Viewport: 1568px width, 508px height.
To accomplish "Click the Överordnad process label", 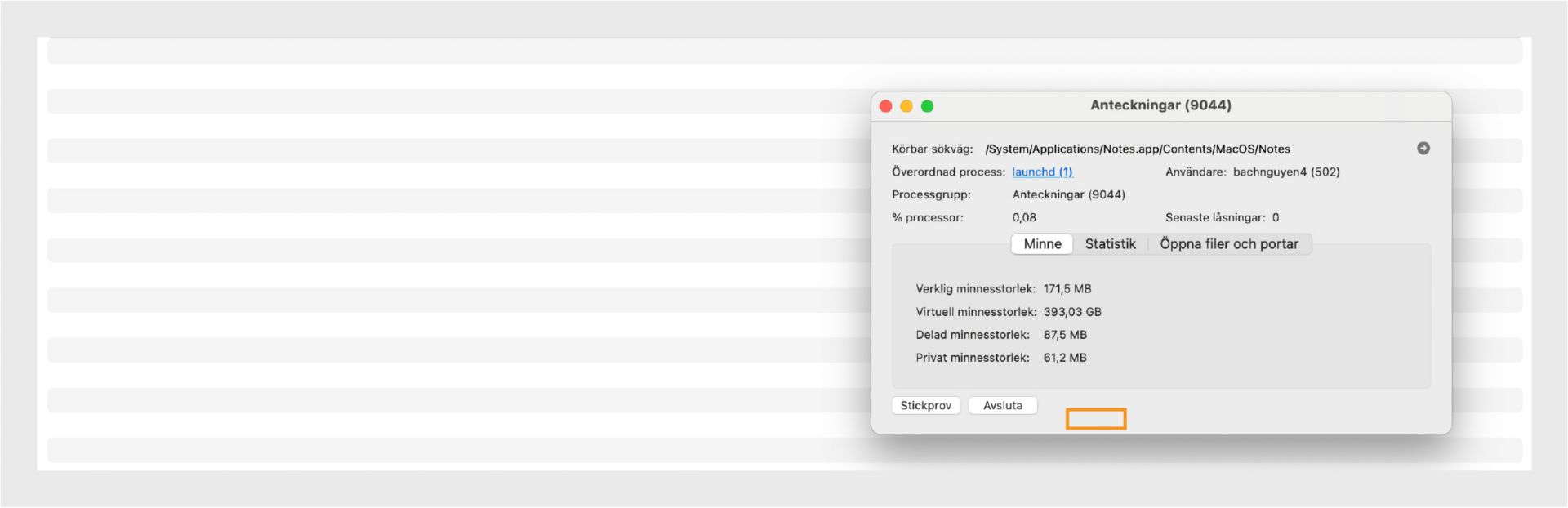I will (948, 172).
